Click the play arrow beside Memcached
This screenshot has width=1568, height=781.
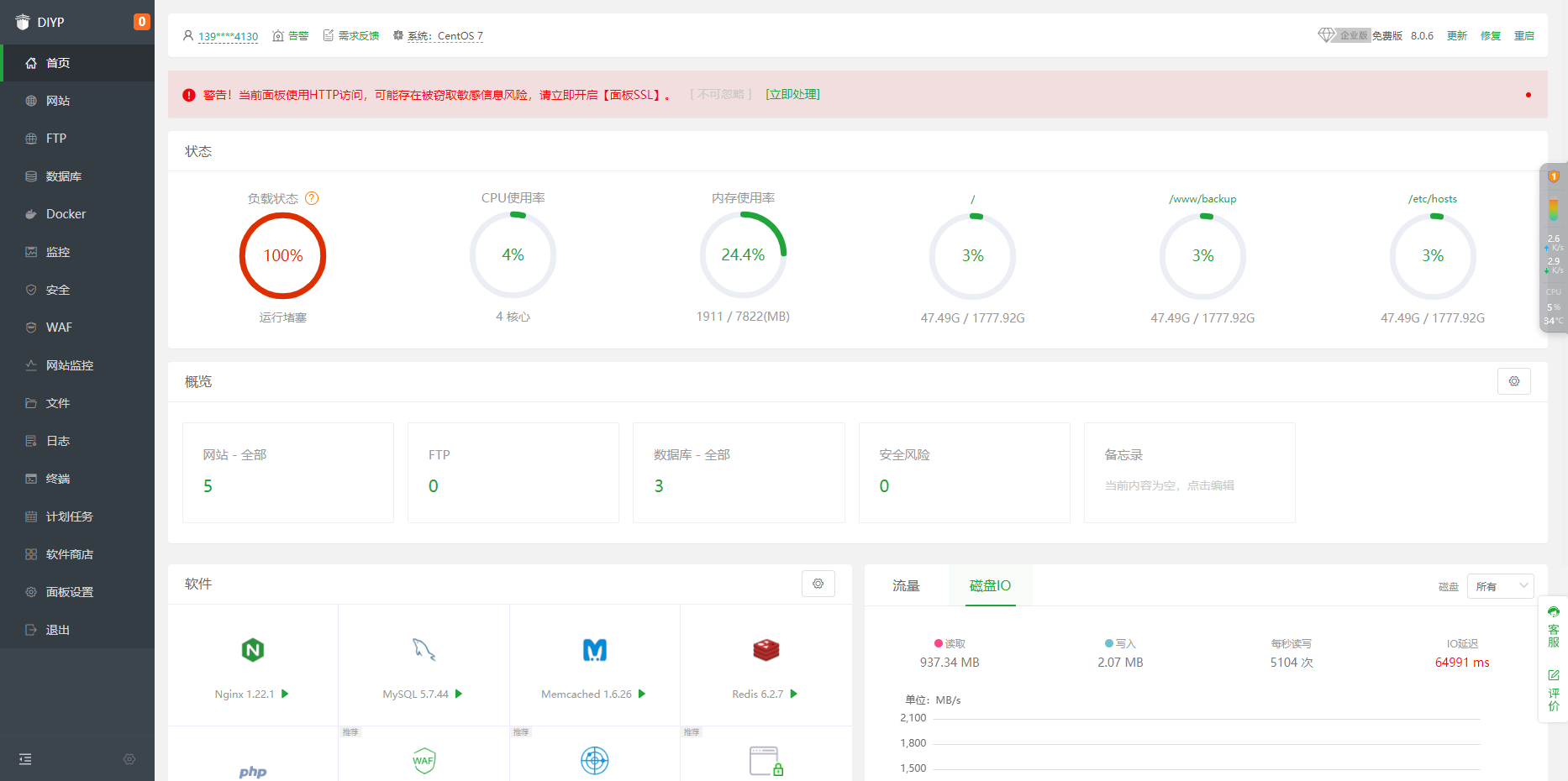(642, 694)
